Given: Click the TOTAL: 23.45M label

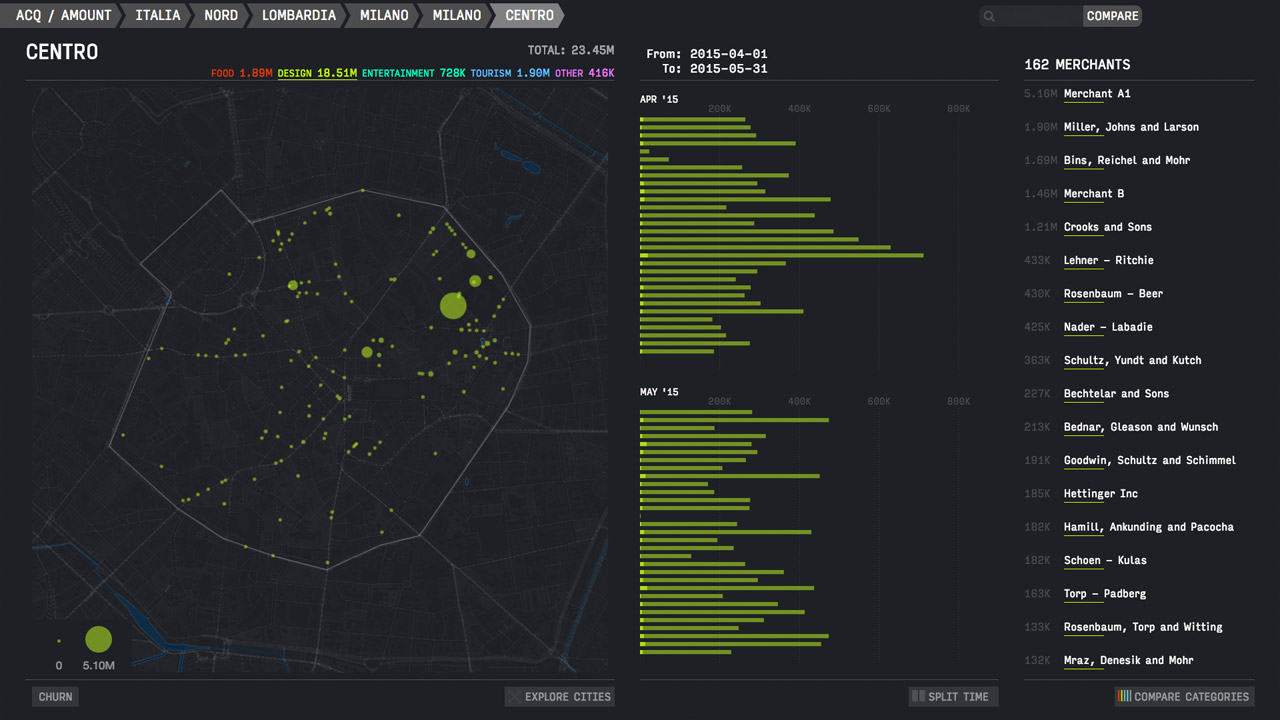Looking at the screenshot, I should pyautogui.click(x=571, y=50).
